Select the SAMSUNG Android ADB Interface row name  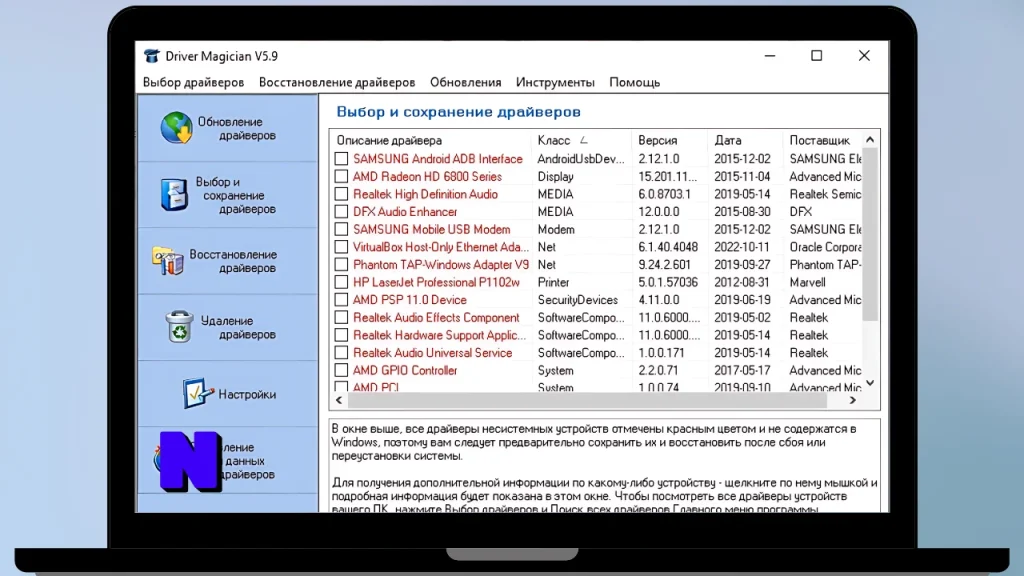click(438, 159)
